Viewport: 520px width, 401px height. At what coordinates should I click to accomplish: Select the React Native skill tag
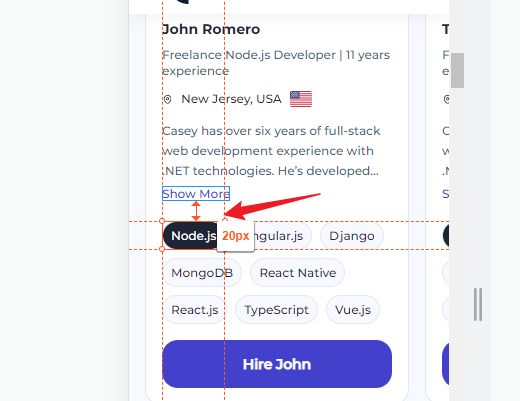pyautogui.click(x=298, y=273)
